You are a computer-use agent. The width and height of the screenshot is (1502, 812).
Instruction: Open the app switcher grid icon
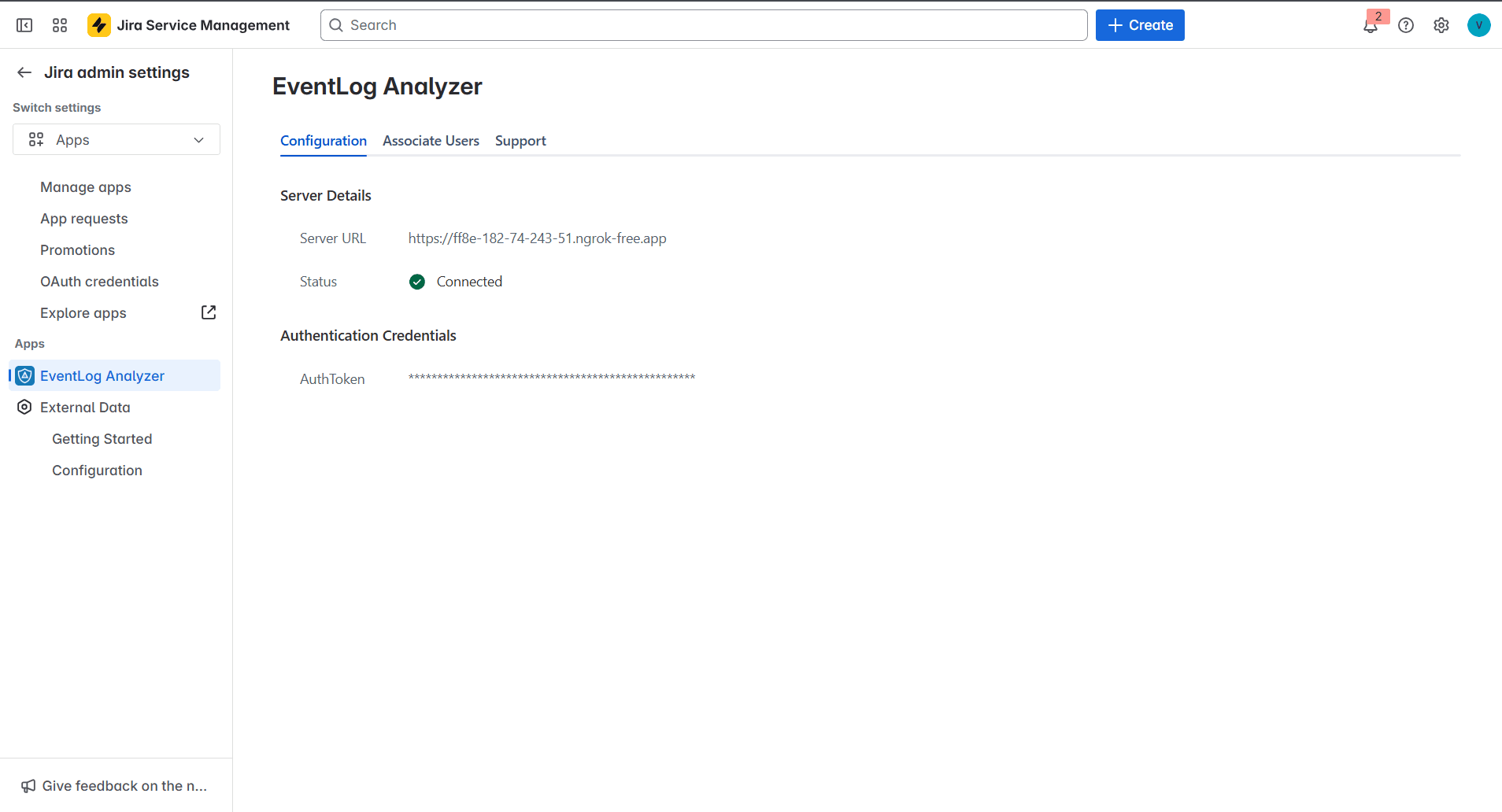point(60,25)
